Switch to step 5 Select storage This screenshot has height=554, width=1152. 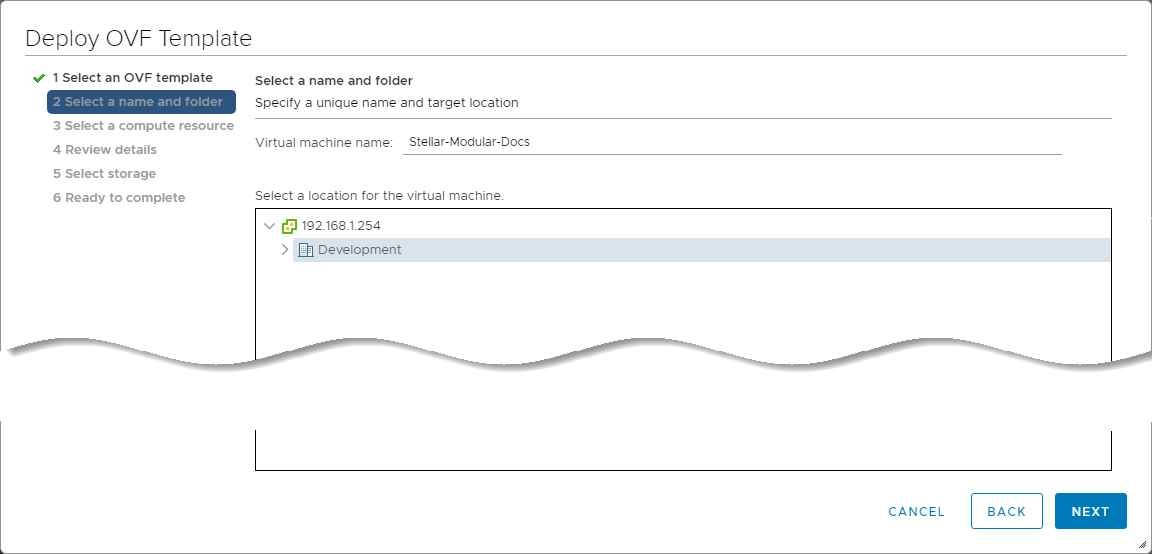(x=104, y=174)
